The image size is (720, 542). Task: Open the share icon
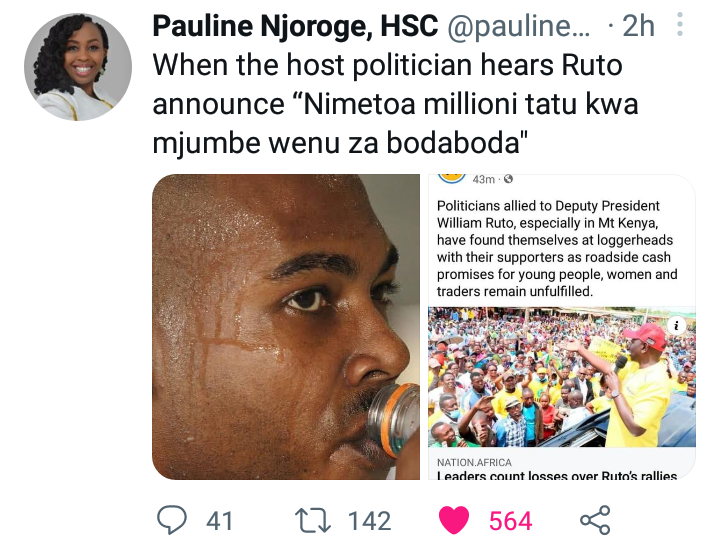tap(595, 520)
